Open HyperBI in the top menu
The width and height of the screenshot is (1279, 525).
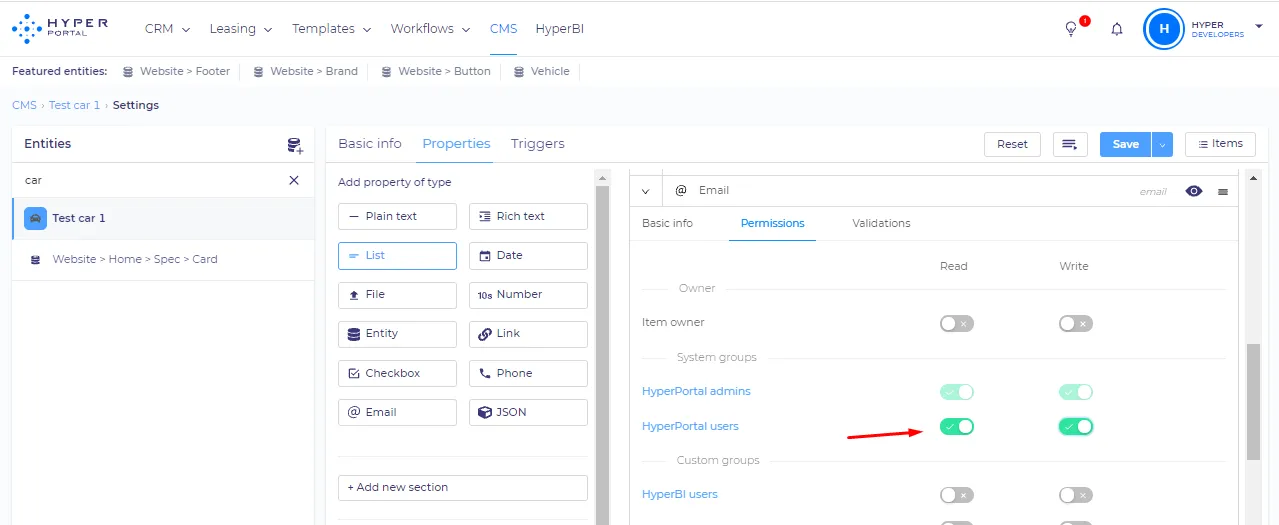[560, 29]
